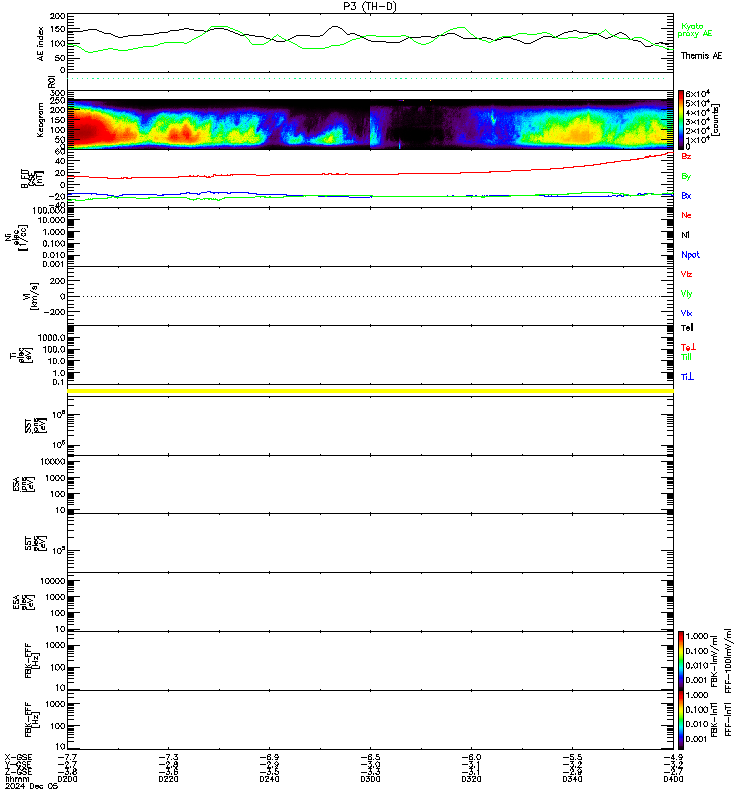Click the ESA ions [eV] axis label

[23, 485]
